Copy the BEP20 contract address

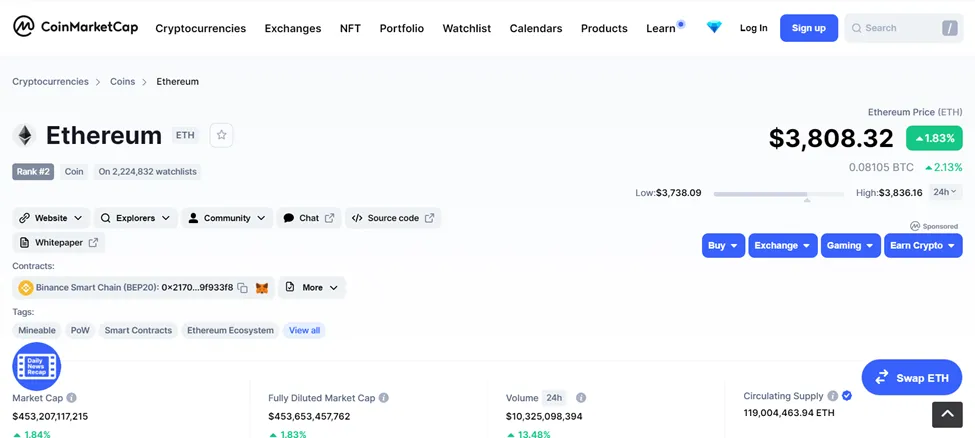pyautogui.click(x=243, y=287)
